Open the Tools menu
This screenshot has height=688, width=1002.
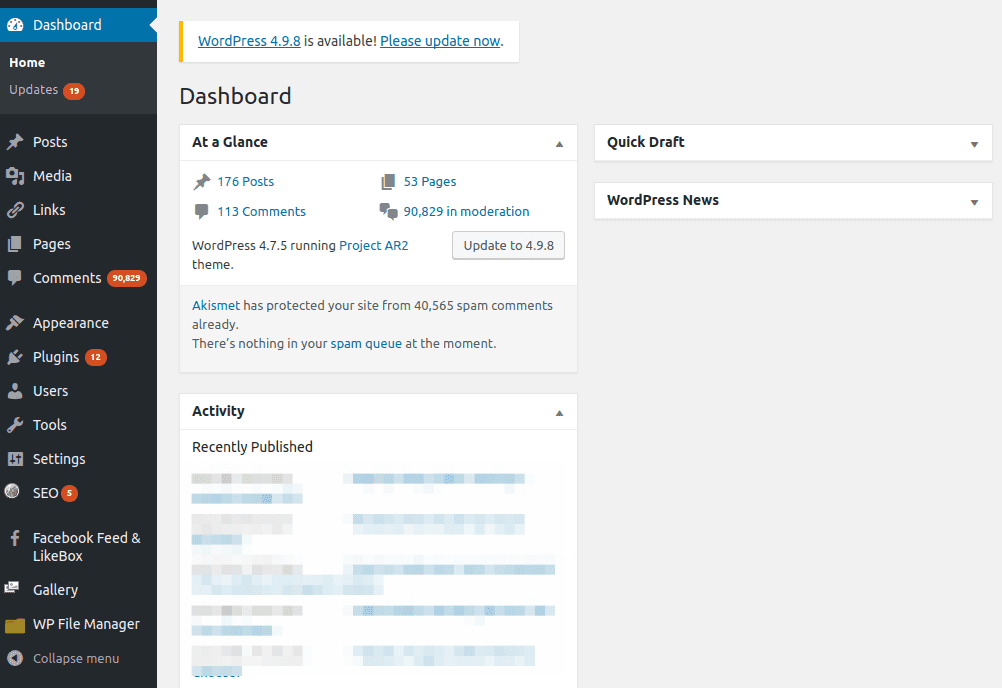[50, 425]
